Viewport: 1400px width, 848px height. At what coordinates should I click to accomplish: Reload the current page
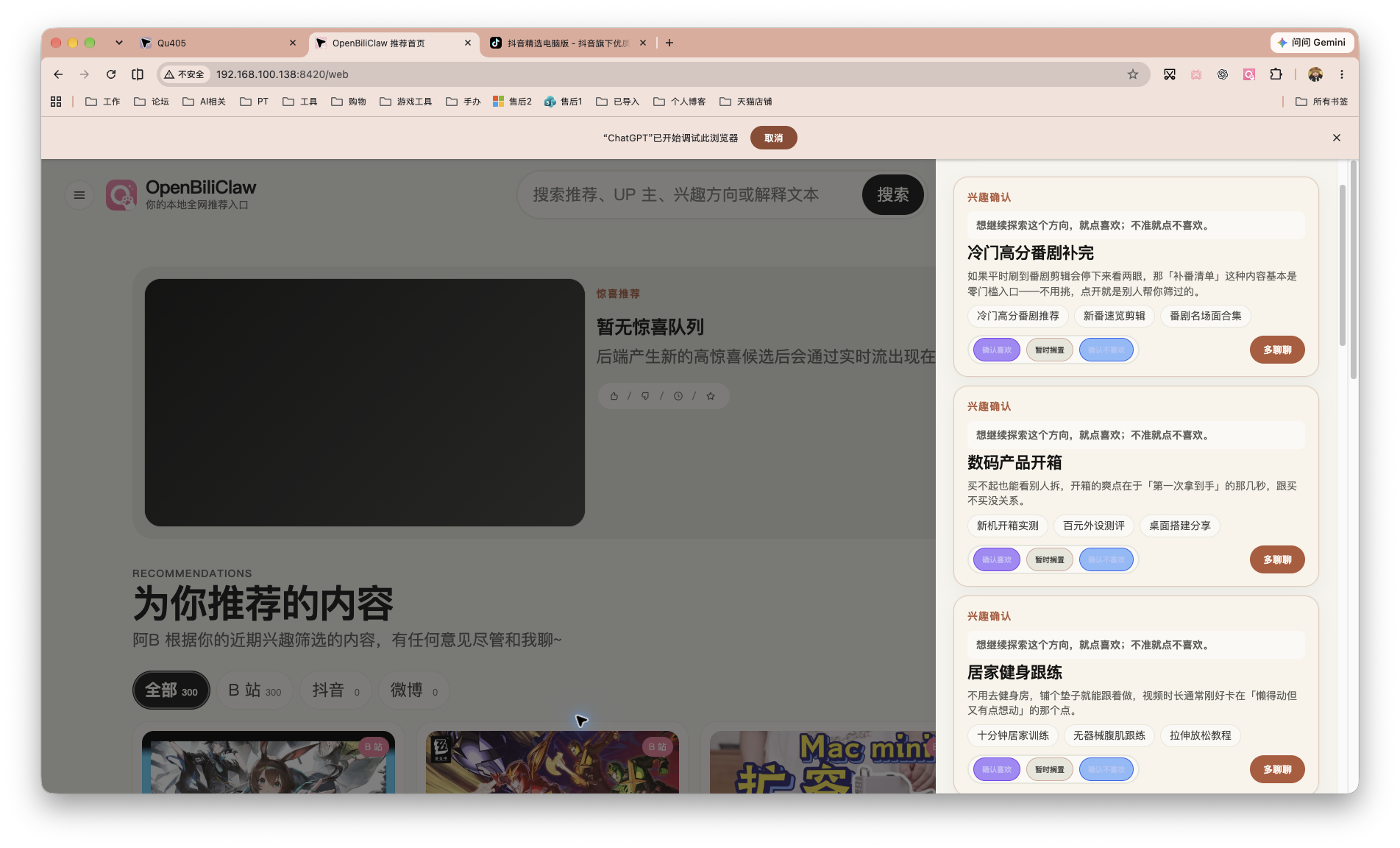111,74
